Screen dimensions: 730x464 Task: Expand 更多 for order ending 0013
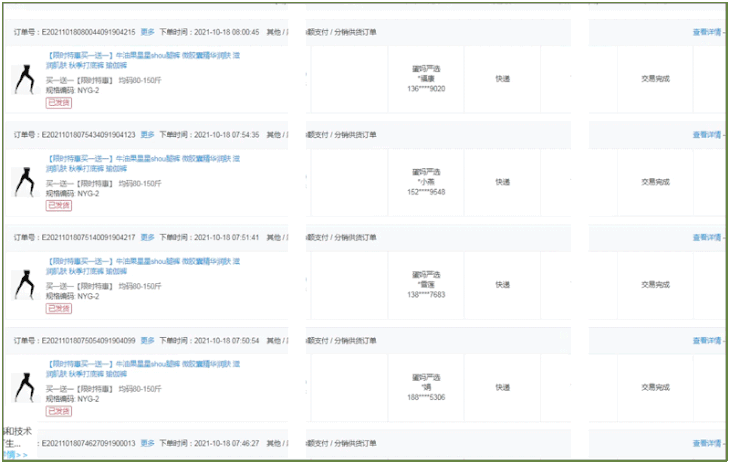(147, 443)
